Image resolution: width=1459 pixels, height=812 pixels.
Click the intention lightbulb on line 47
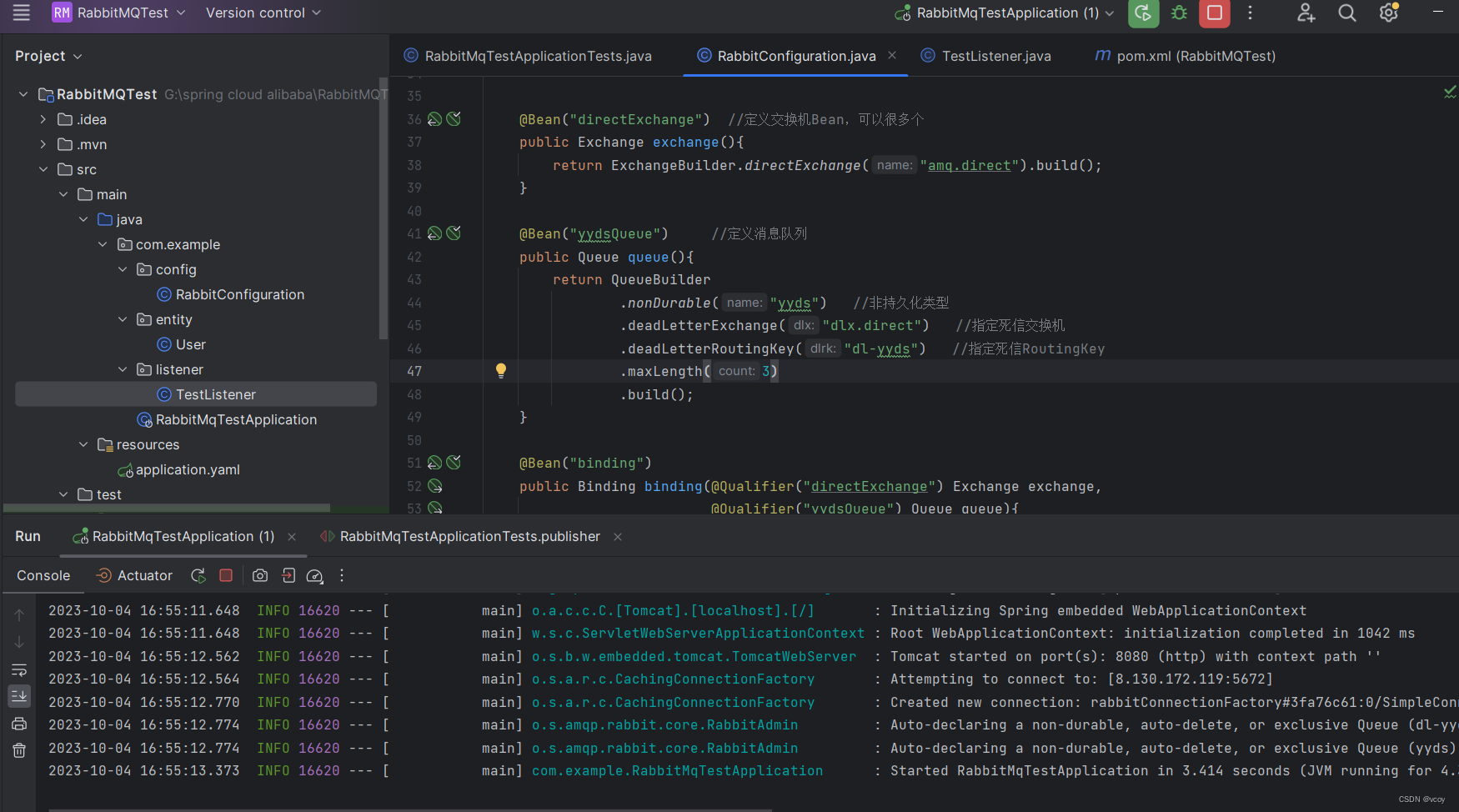coord(500,371)
